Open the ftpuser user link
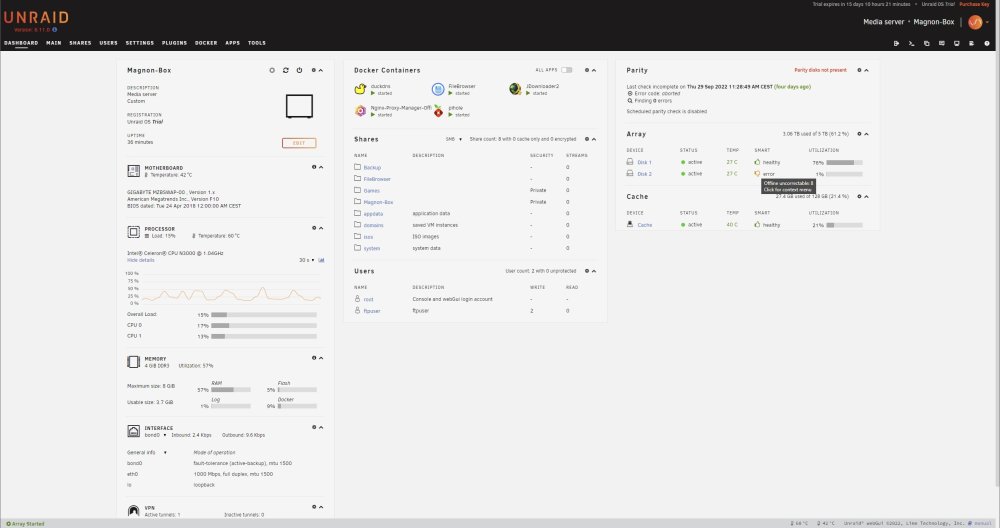Image resolution: width=1000 pixels, height=528 pixels. tap(372, 311)
